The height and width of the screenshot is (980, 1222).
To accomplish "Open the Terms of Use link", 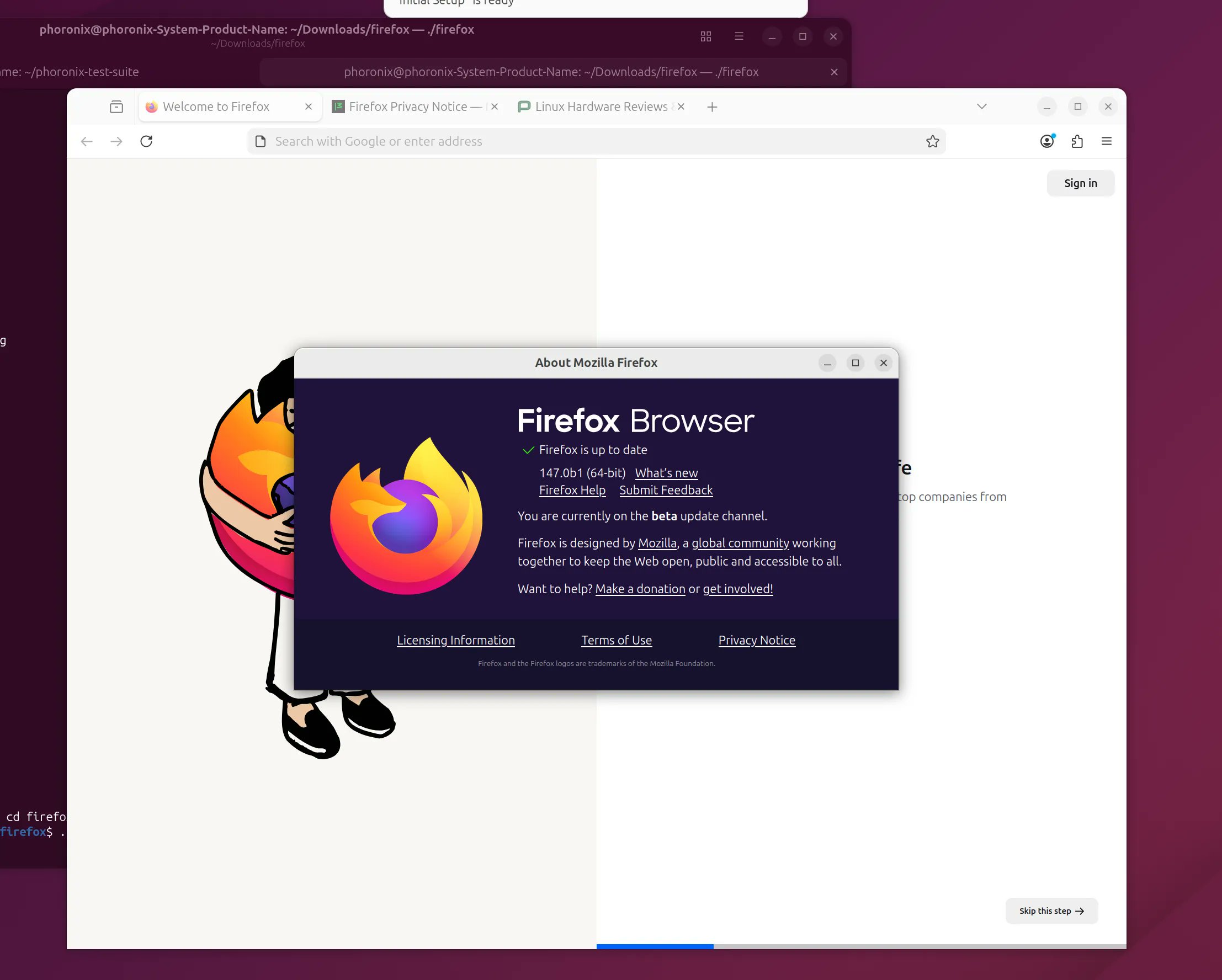I will point(616,640).
